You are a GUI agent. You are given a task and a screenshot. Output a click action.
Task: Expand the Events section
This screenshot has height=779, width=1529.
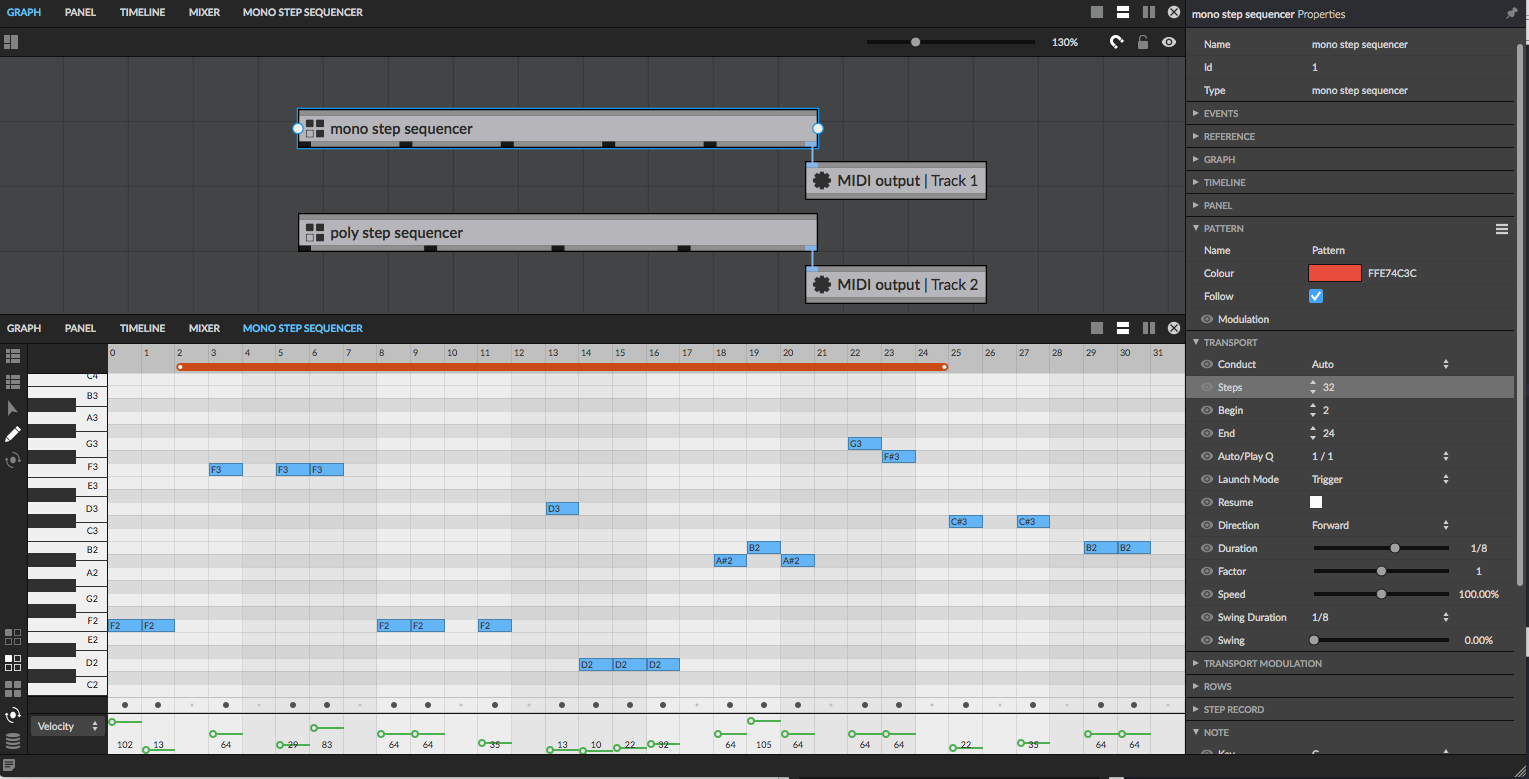click(1350, 113)
